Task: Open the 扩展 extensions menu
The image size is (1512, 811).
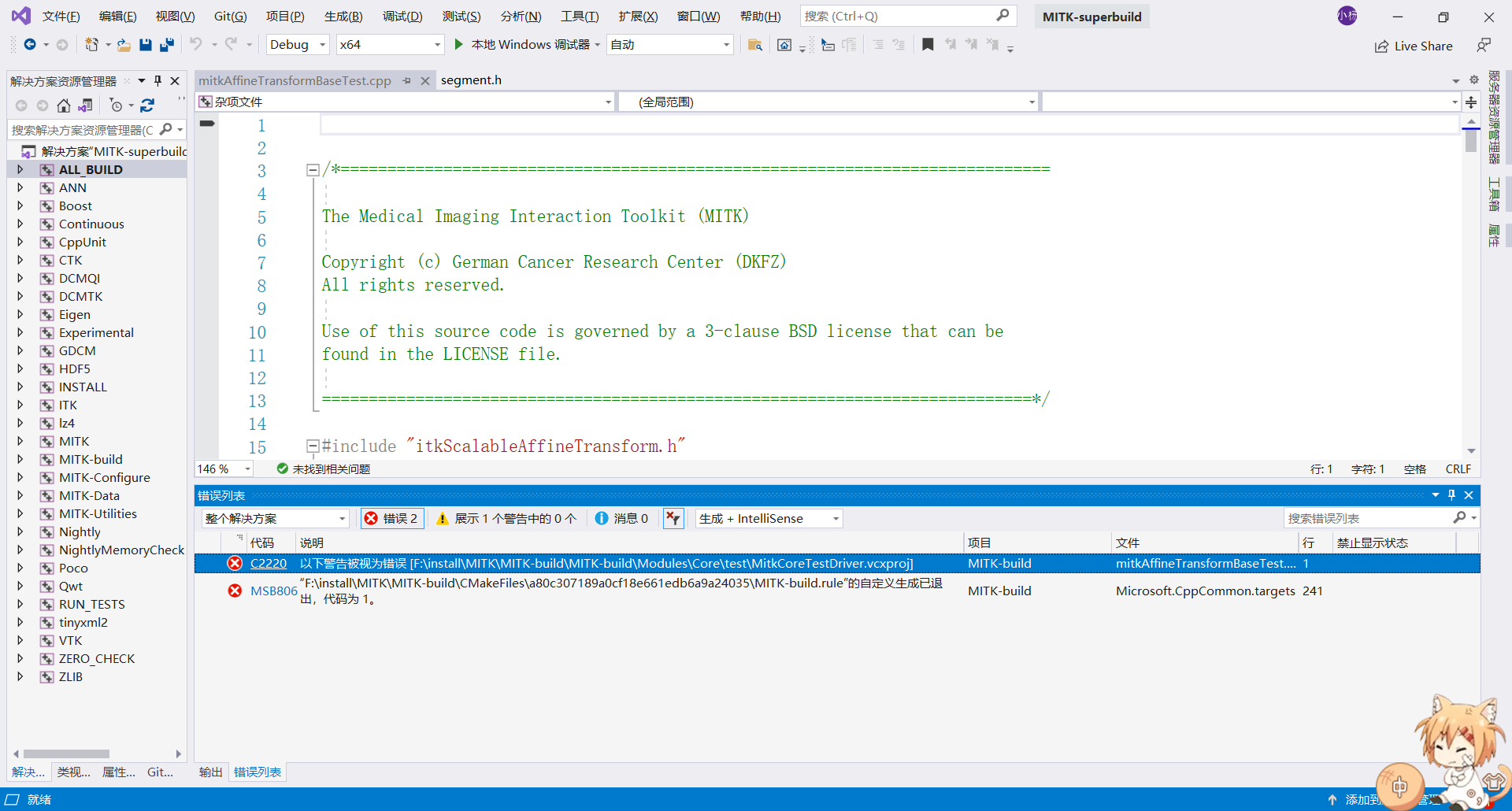Action: tap(638, 16)
